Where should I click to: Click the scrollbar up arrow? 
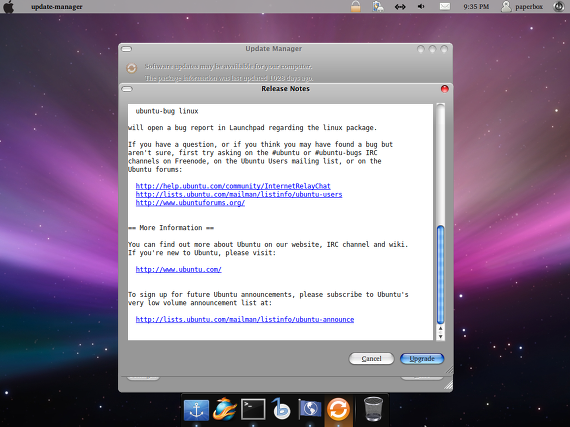click(440, 329)
